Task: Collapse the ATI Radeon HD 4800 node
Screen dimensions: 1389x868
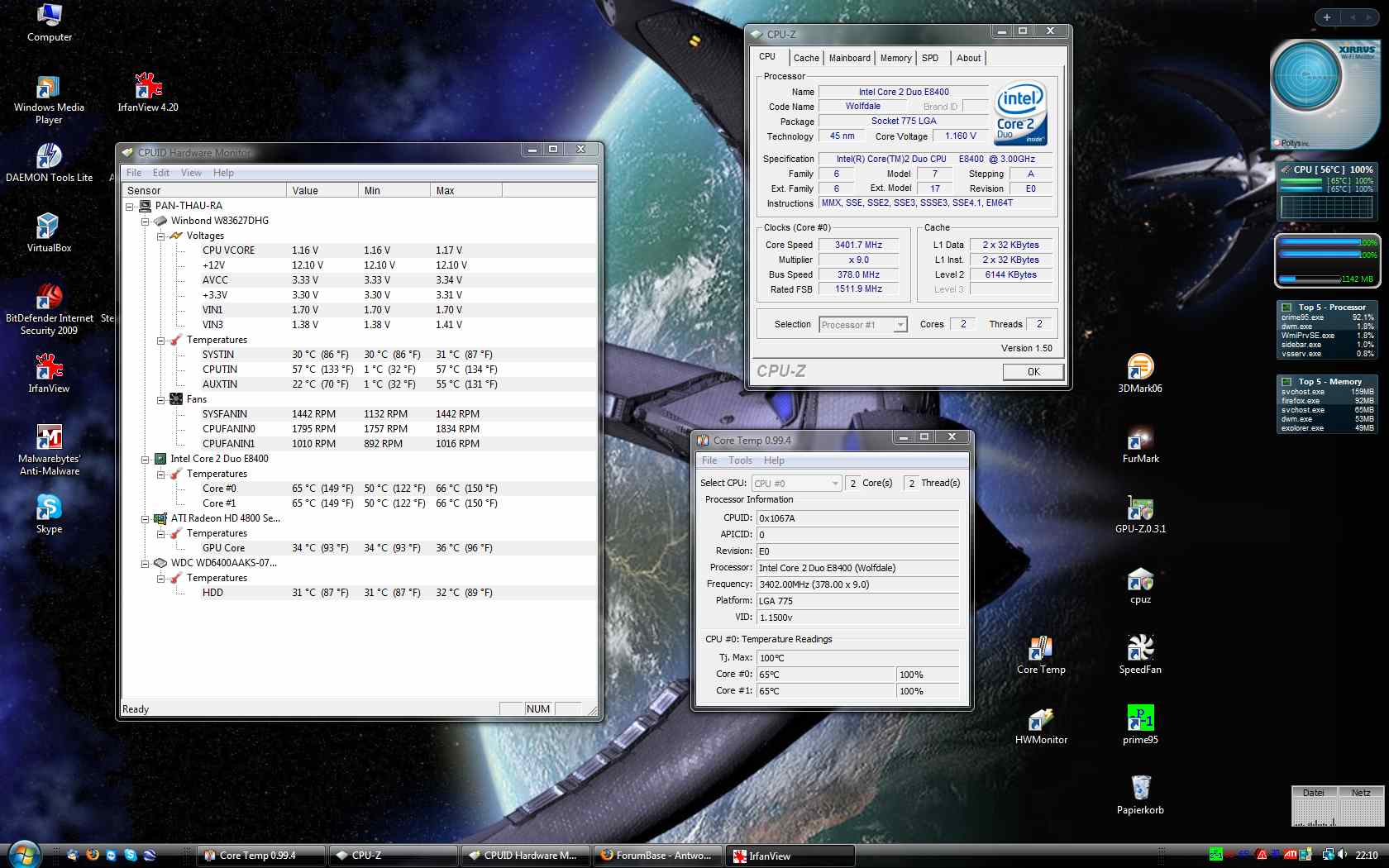Action: (146, 518)
